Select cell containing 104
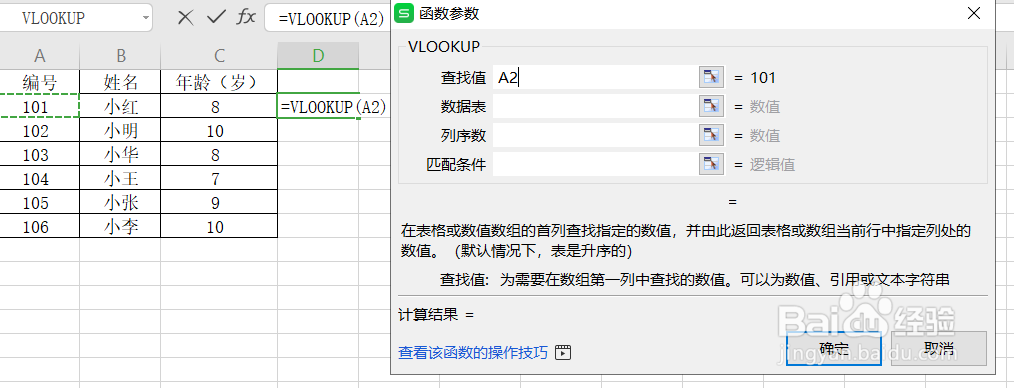 pyautogui.click(x=39, y=178)
